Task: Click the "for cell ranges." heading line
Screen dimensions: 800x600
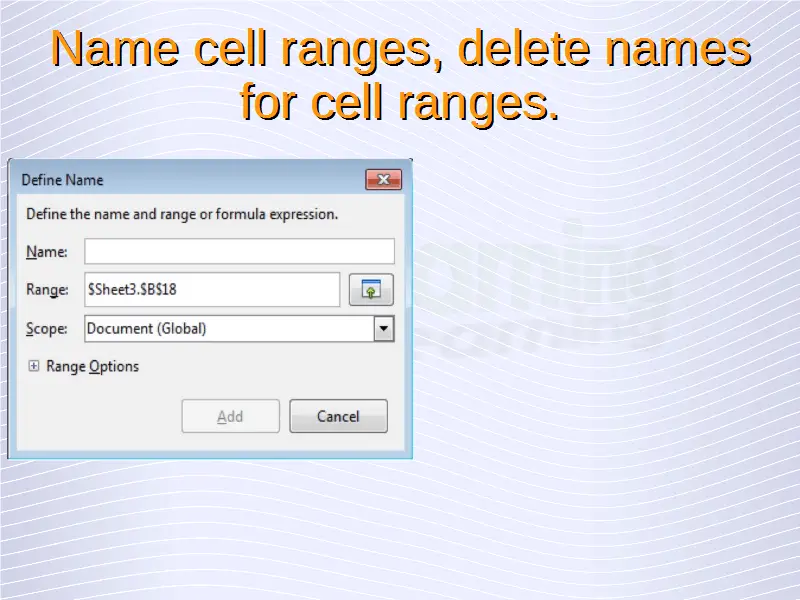Action: (400, 102)
